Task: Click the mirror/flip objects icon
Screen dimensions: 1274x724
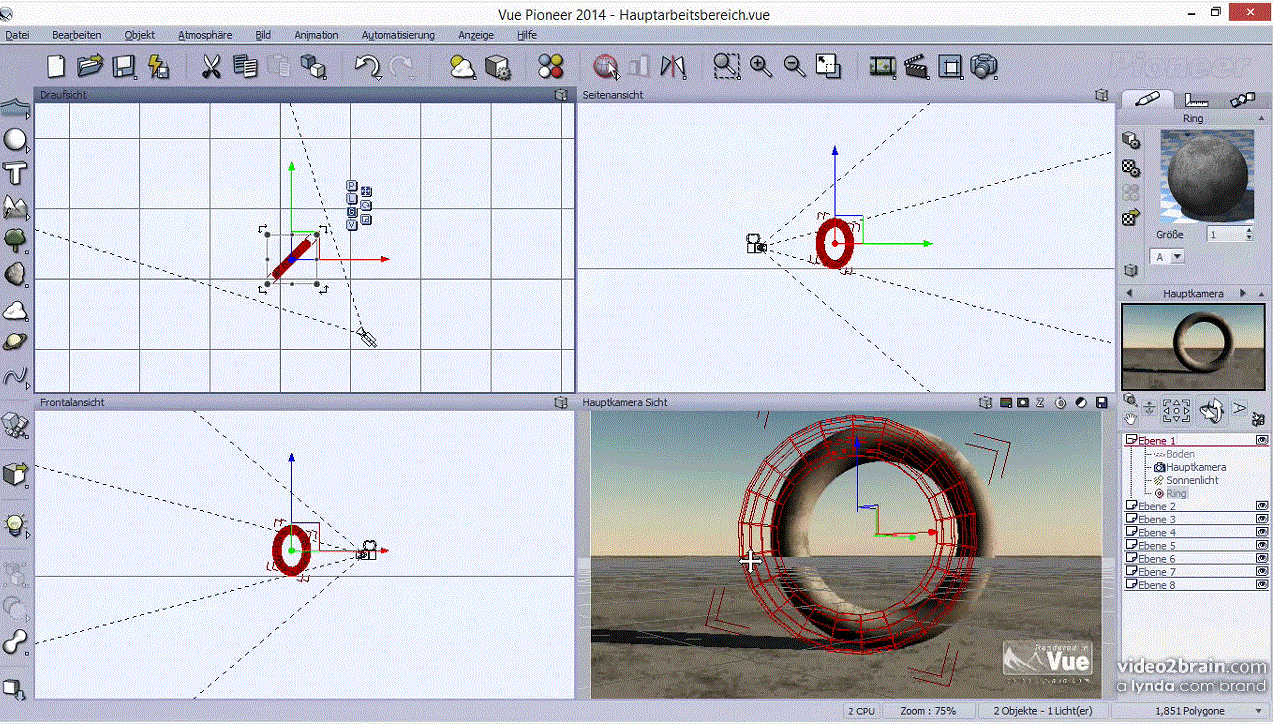Action: click(674, 66)
